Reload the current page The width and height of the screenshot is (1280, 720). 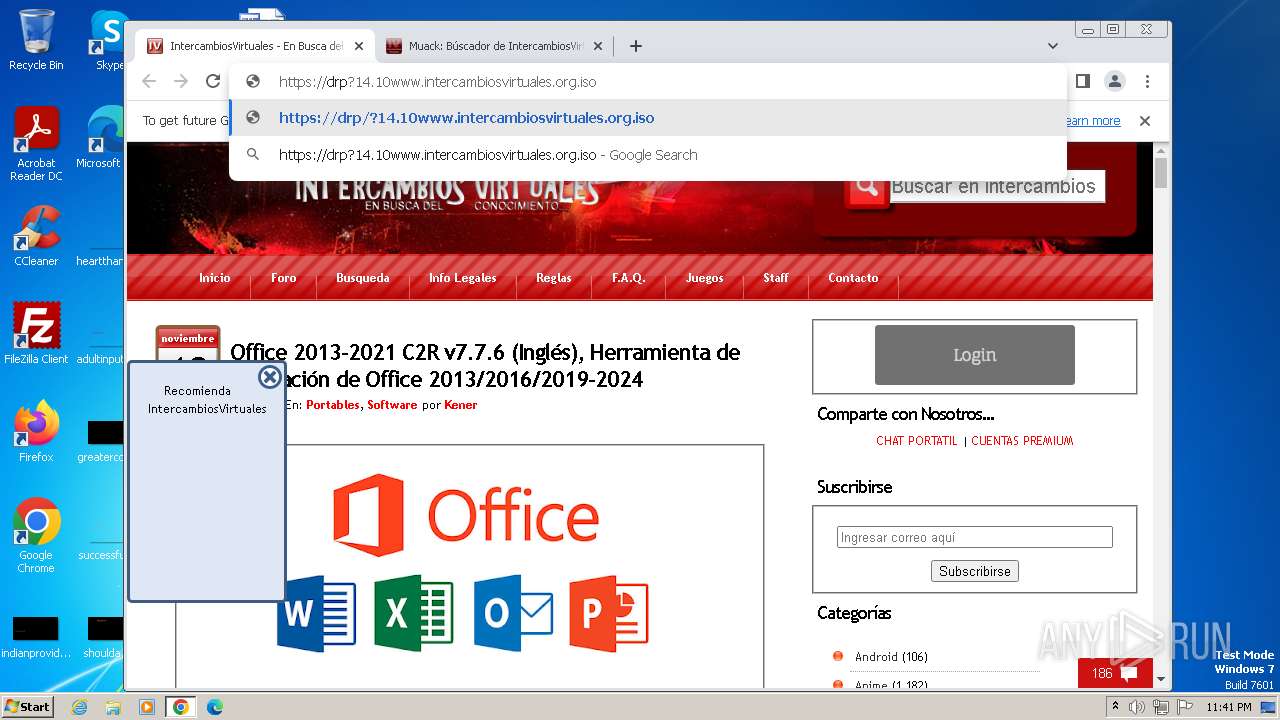point(213,81)
